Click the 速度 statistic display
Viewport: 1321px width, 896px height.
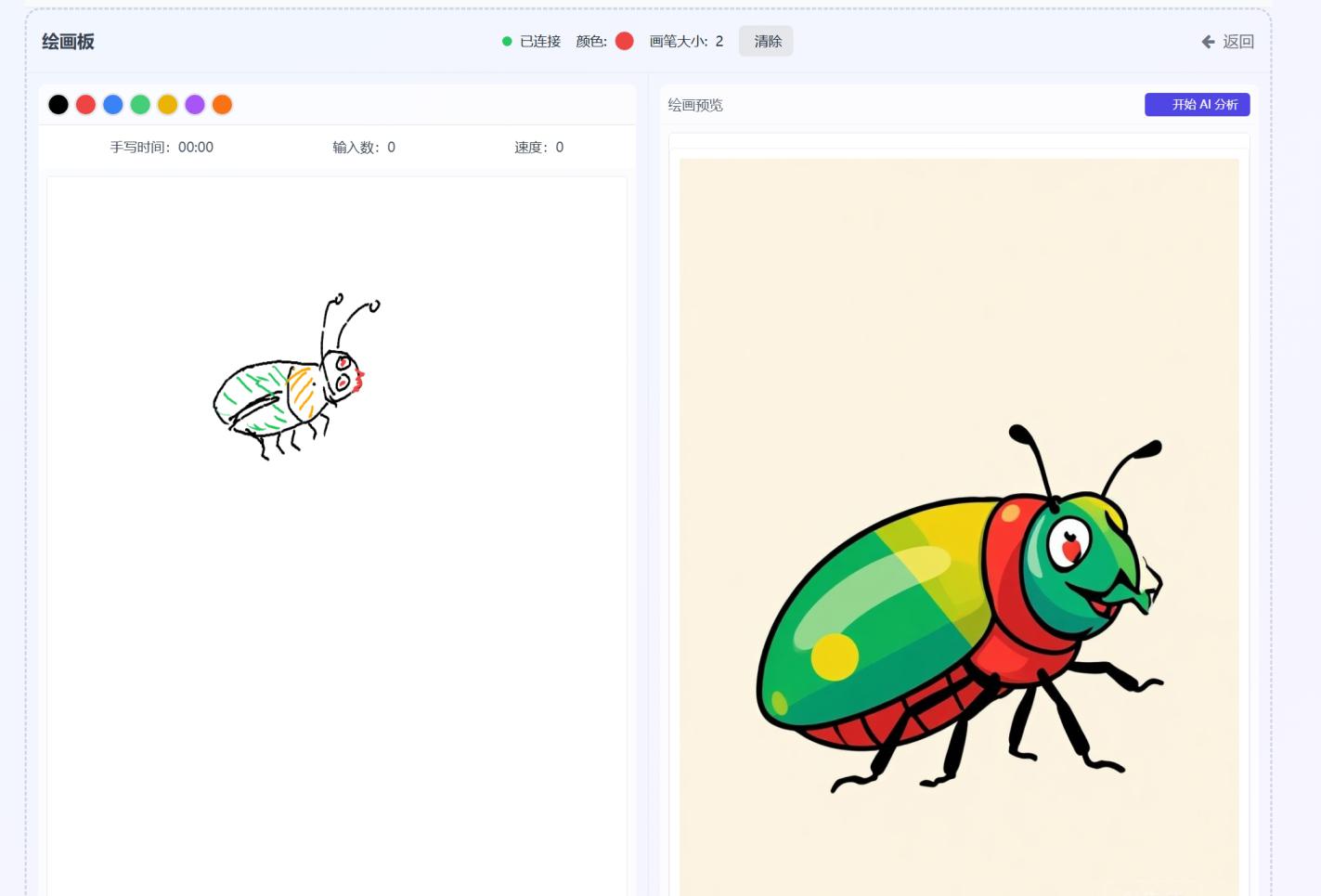(538, 147)
